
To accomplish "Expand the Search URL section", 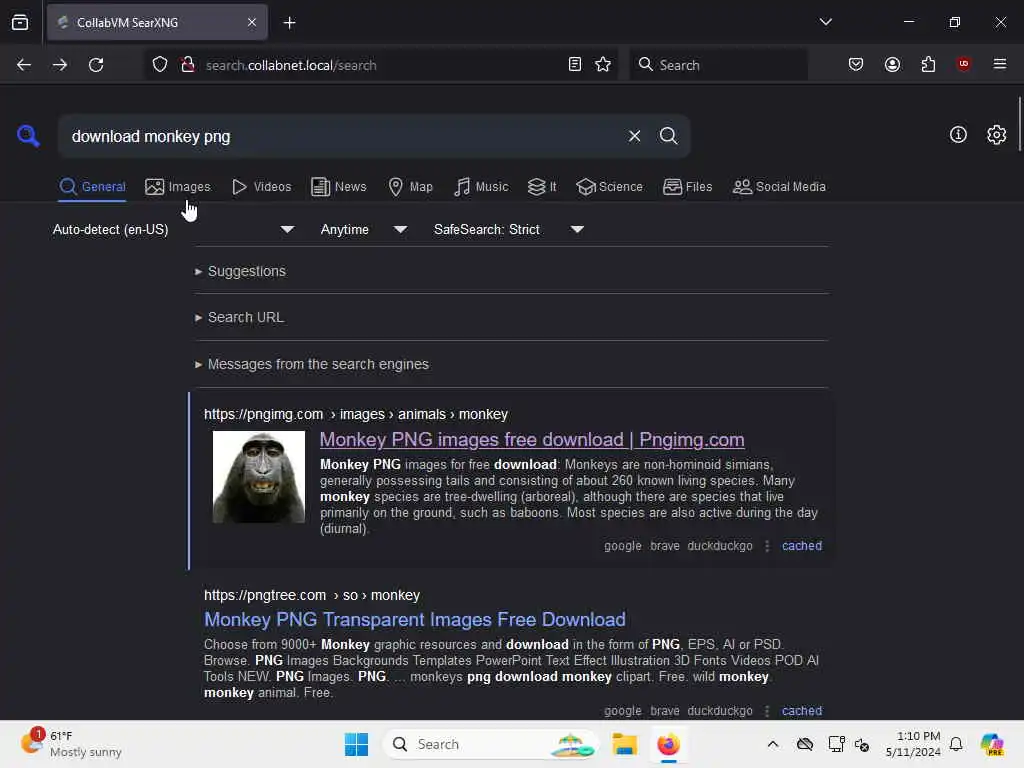I will tap(240, 317).
